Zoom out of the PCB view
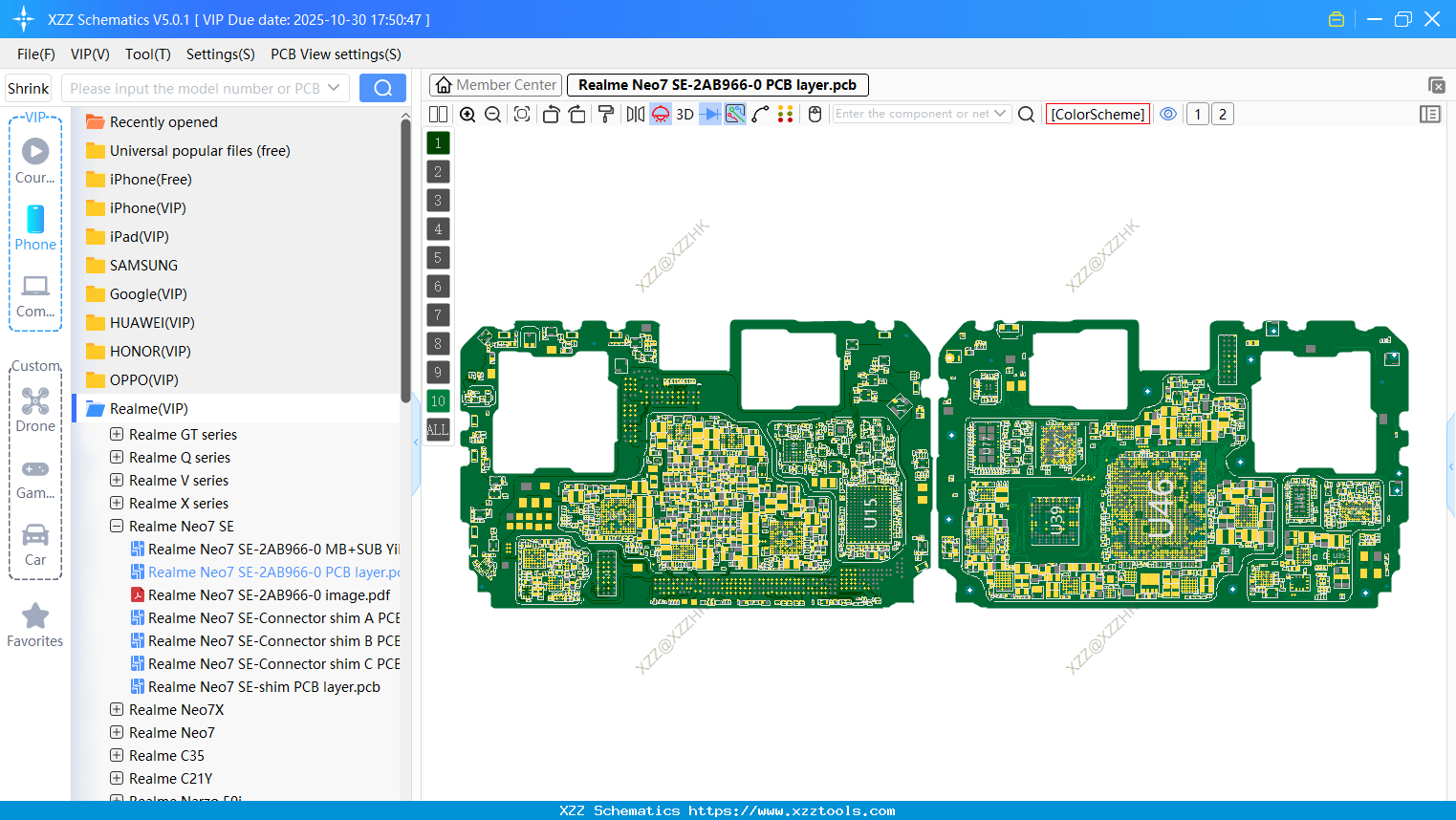 pos(492,114)
